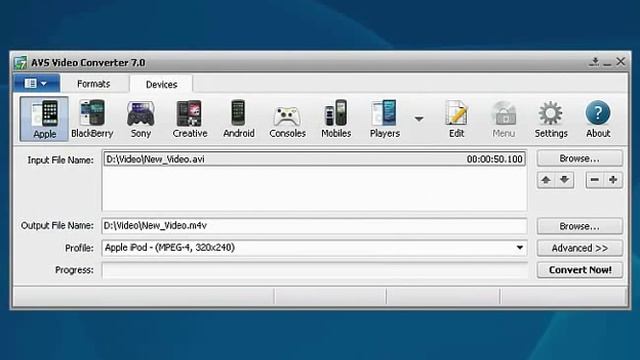Switch to the Devices tab

161,84
